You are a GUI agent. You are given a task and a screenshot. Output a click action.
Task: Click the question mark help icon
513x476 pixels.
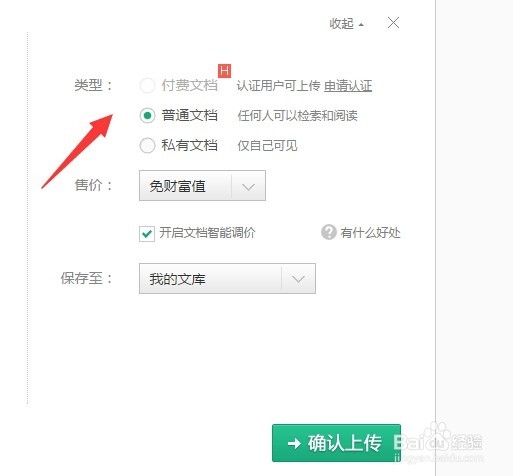point(329,232)
